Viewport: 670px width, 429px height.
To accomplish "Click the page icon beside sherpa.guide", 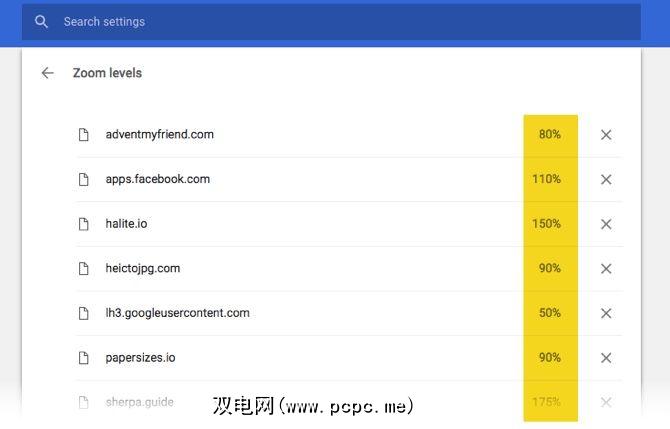I will tap(84, 402).
